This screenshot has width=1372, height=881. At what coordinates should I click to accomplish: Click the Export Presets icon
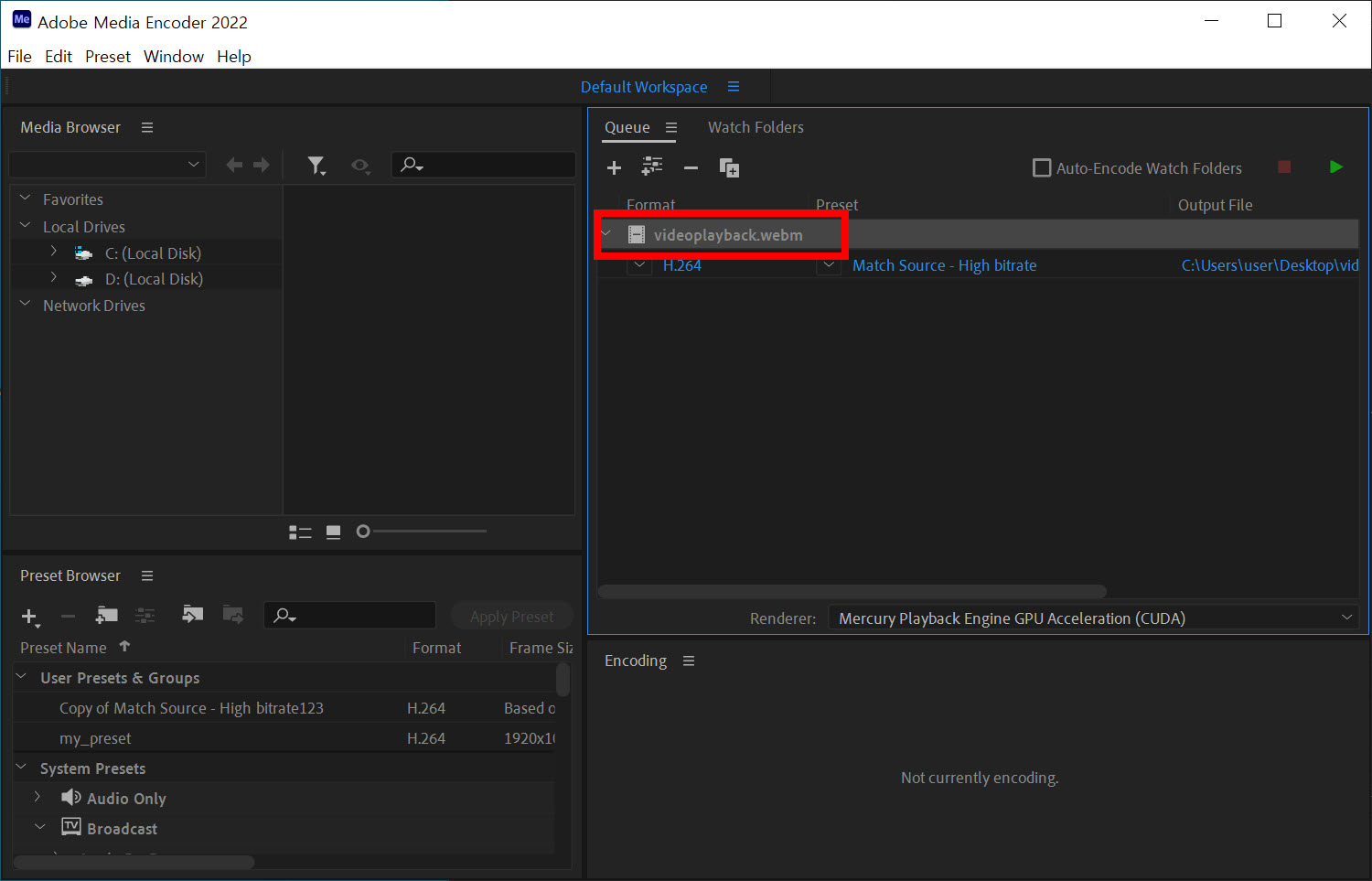[x=233, y=614]
